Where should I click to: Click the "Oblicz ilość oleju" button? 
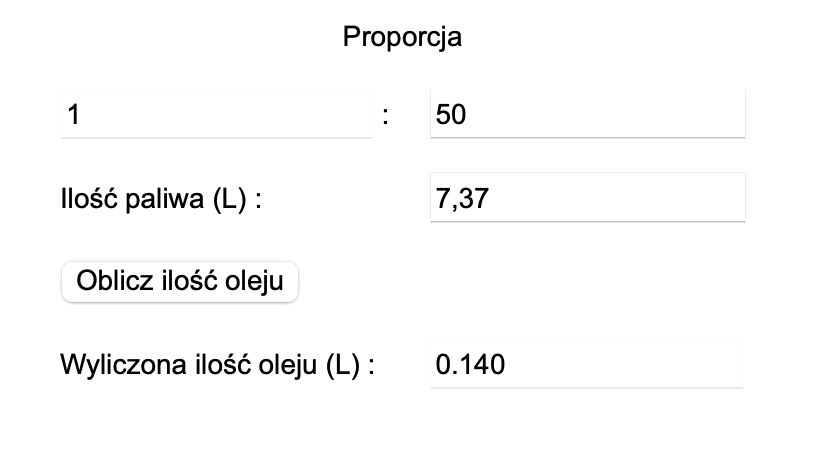coord(180,281)
